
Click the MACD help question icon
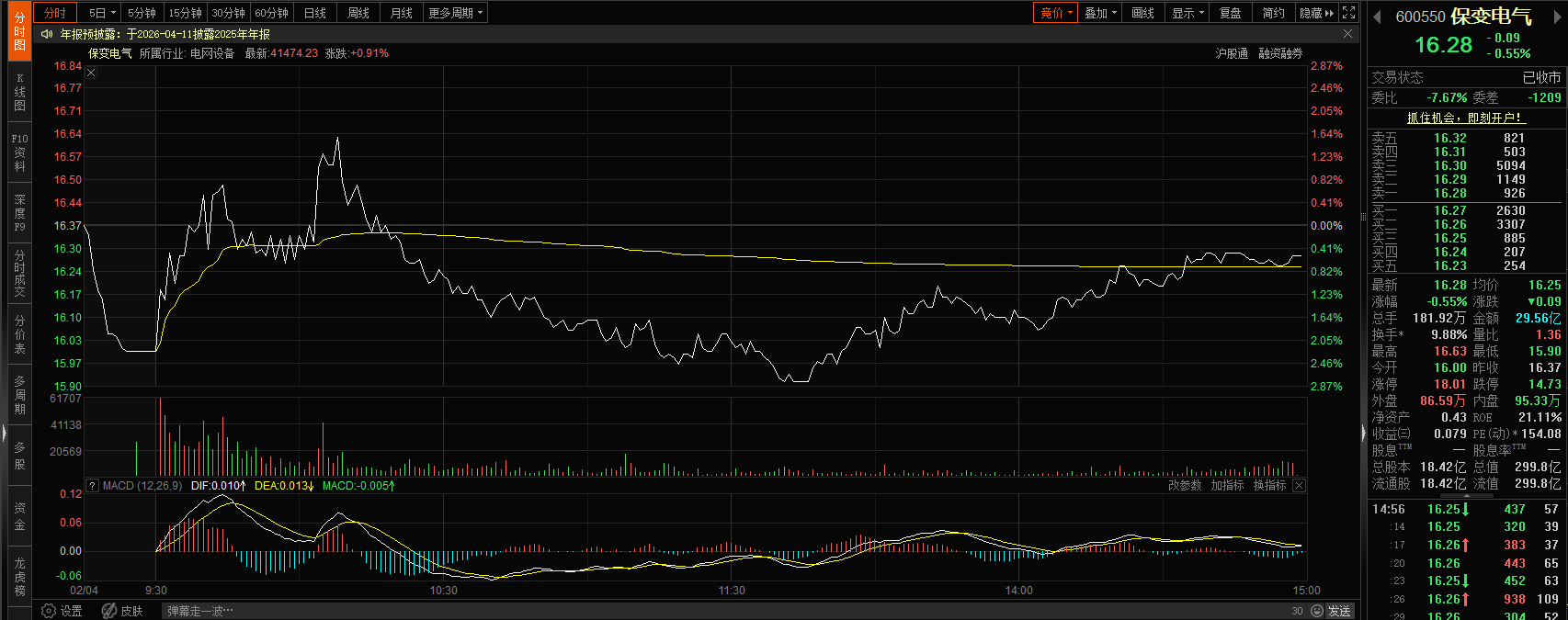click(x=92, y=485)
